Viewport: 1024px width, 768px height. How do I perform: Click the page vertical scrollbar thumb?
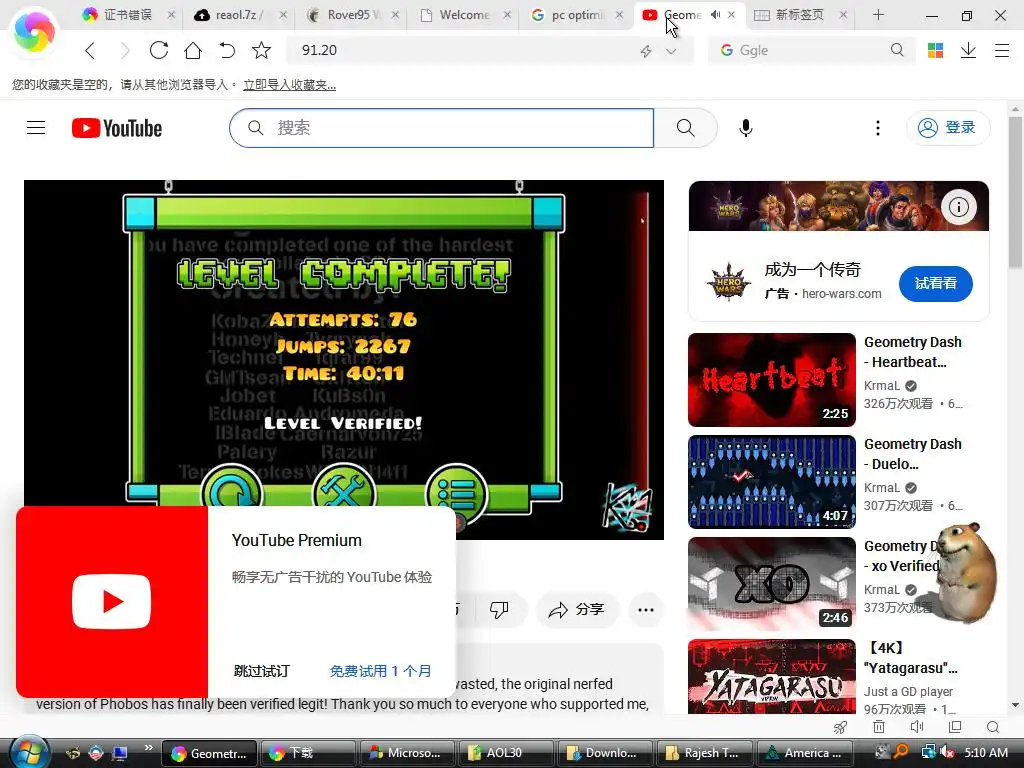pos(1015,193)
